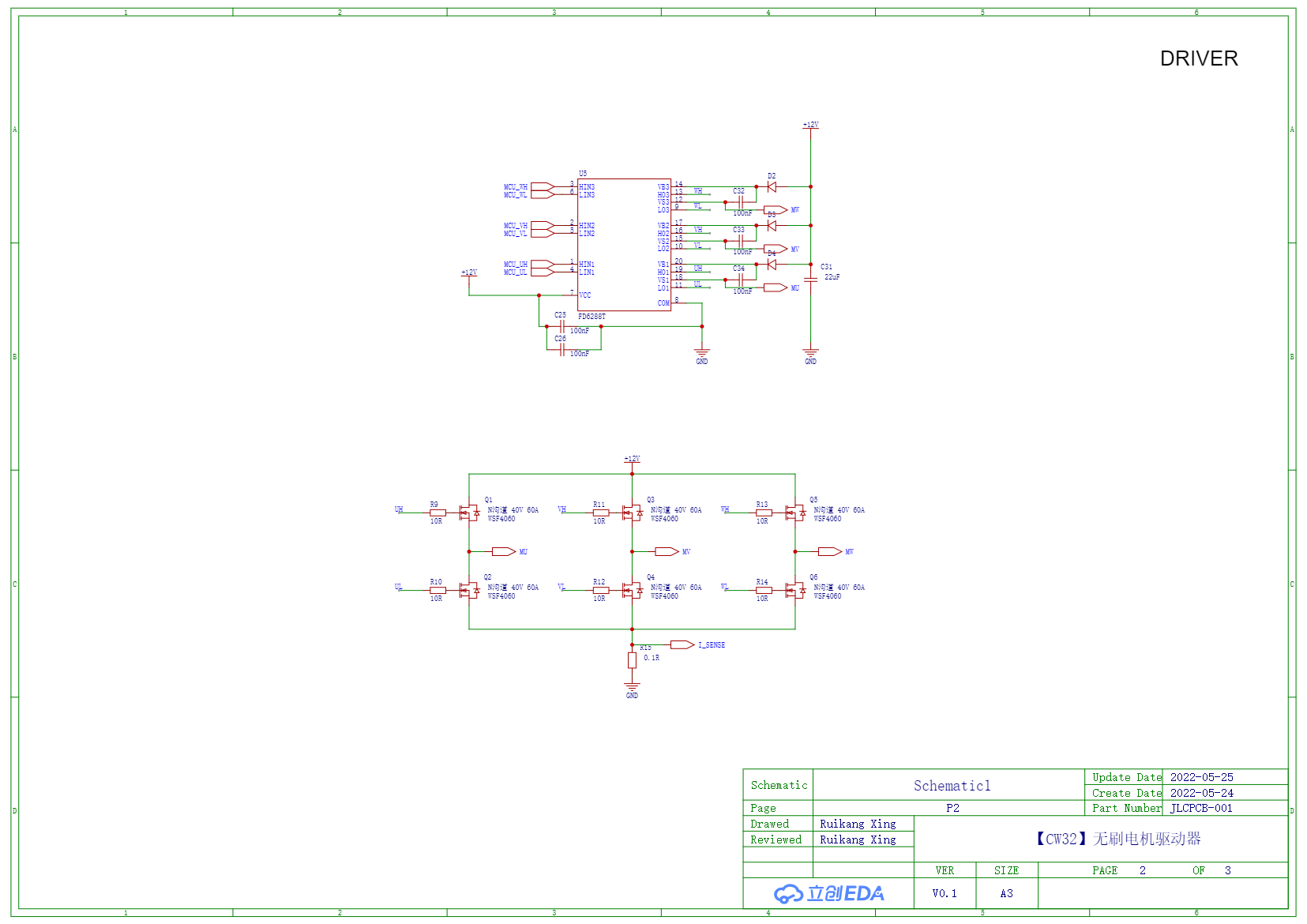
Task: Select the C32 bootstrap capacitor
Action: 740,202
